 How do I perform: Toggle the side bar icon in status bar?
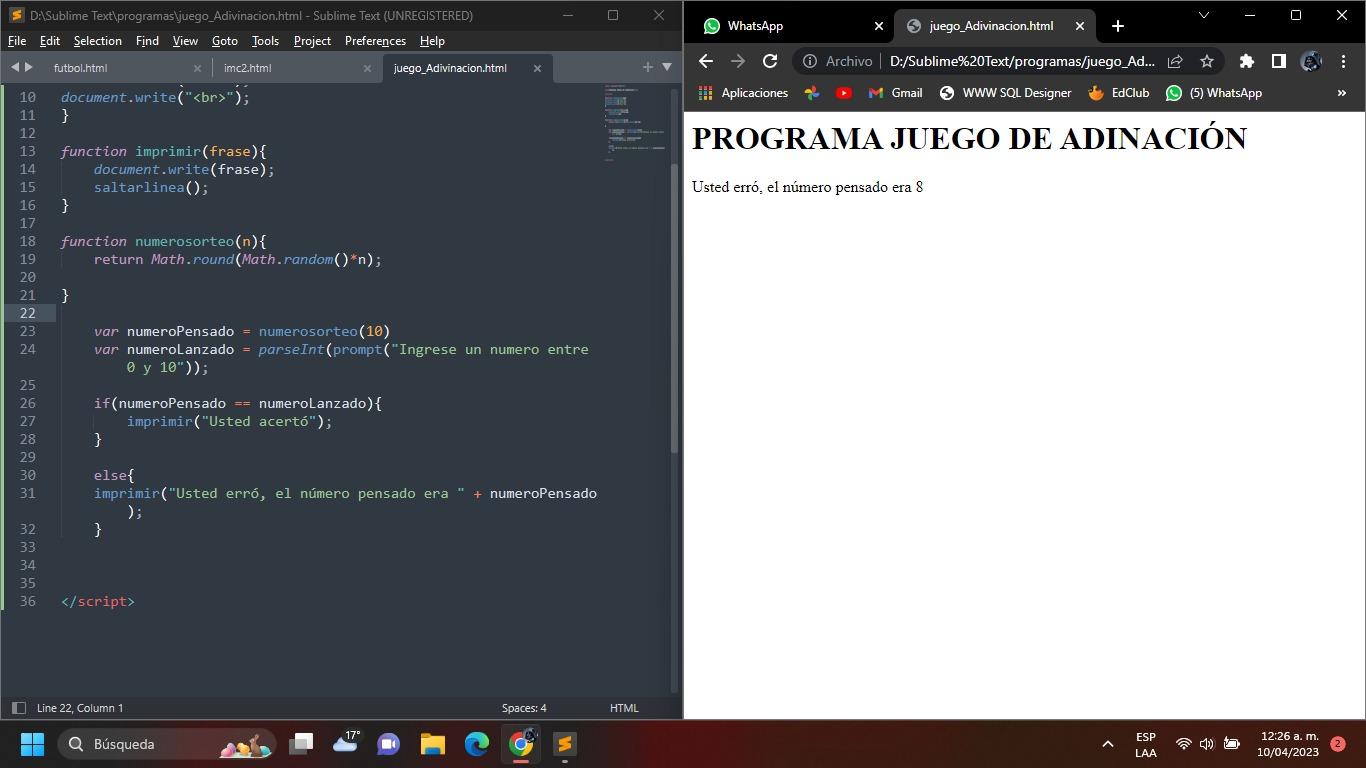pyautogui.click(x=18, y=708)
